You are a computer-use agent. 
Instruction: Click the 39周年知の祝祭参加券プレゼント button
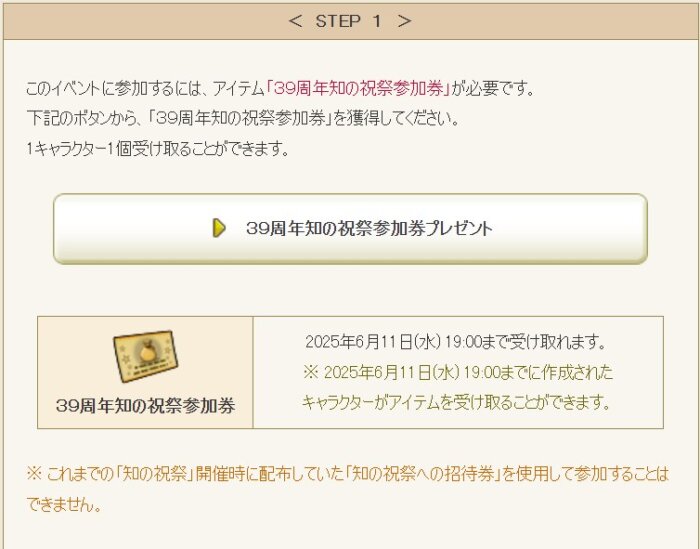click(x=350, y=229)
